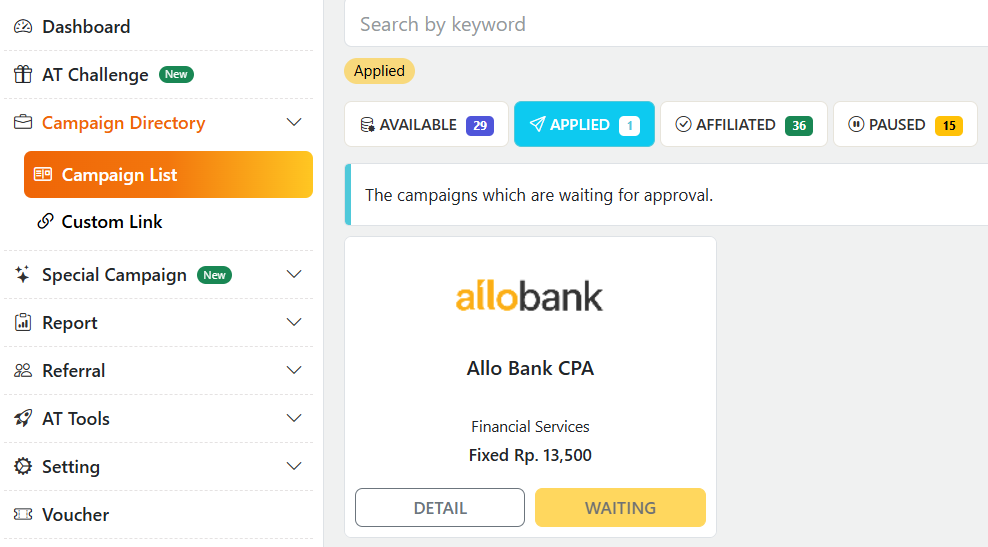Click the Dashboard gauge icon
Viewport: 988px width, 547px height.
[x=23, y=27]
